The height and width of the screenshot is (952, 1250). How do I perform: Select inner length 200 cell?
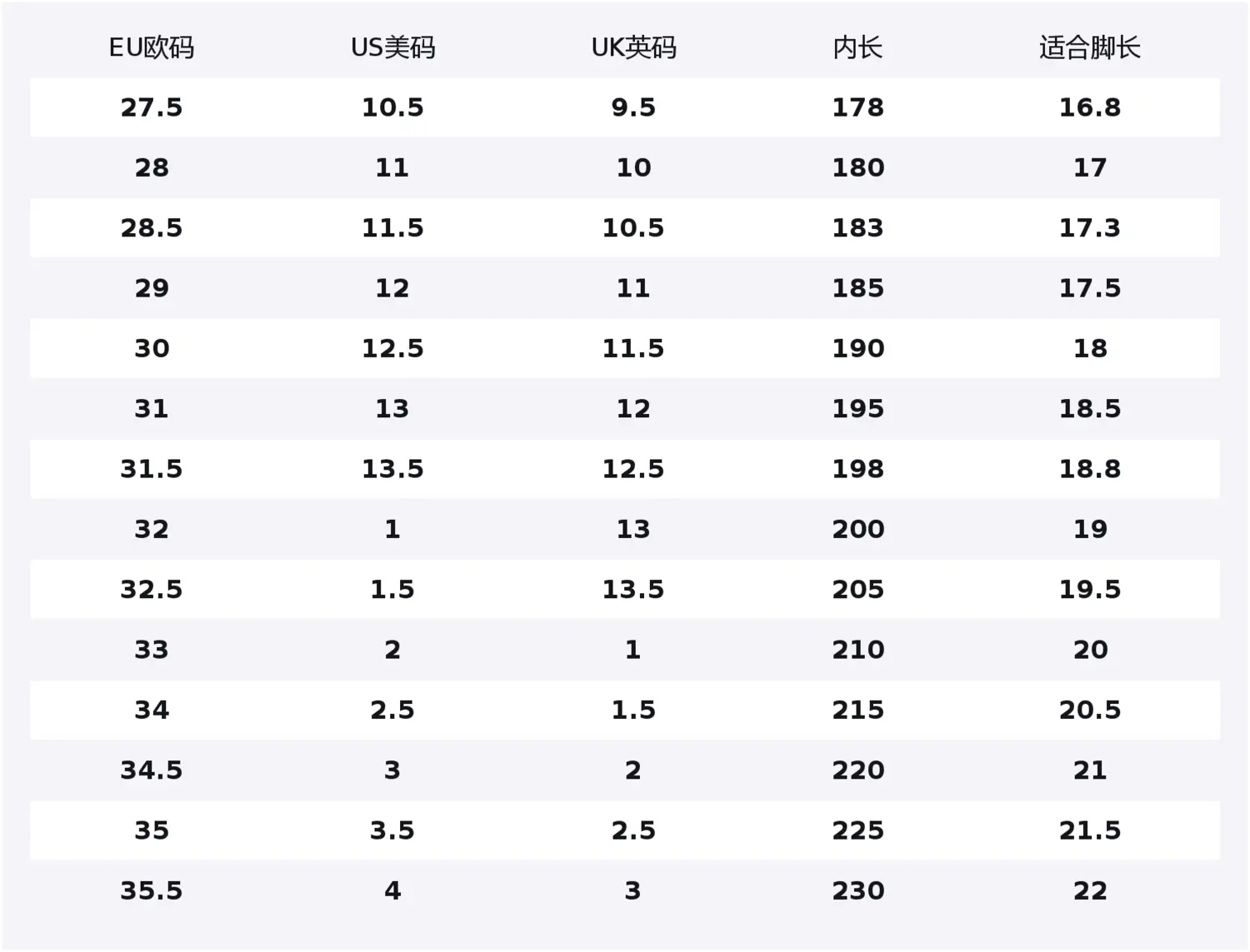pyautogui.click(x=857, y=529)
